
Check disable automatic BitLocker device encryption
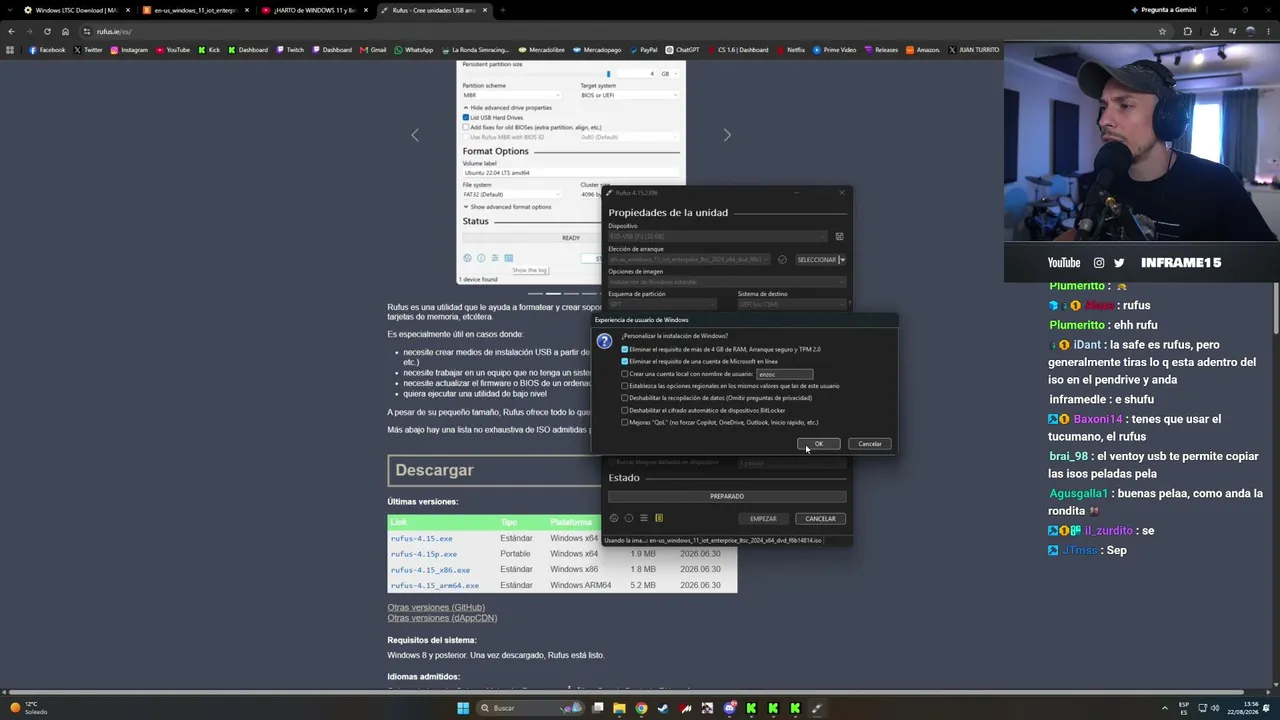[x=625, y=410]
